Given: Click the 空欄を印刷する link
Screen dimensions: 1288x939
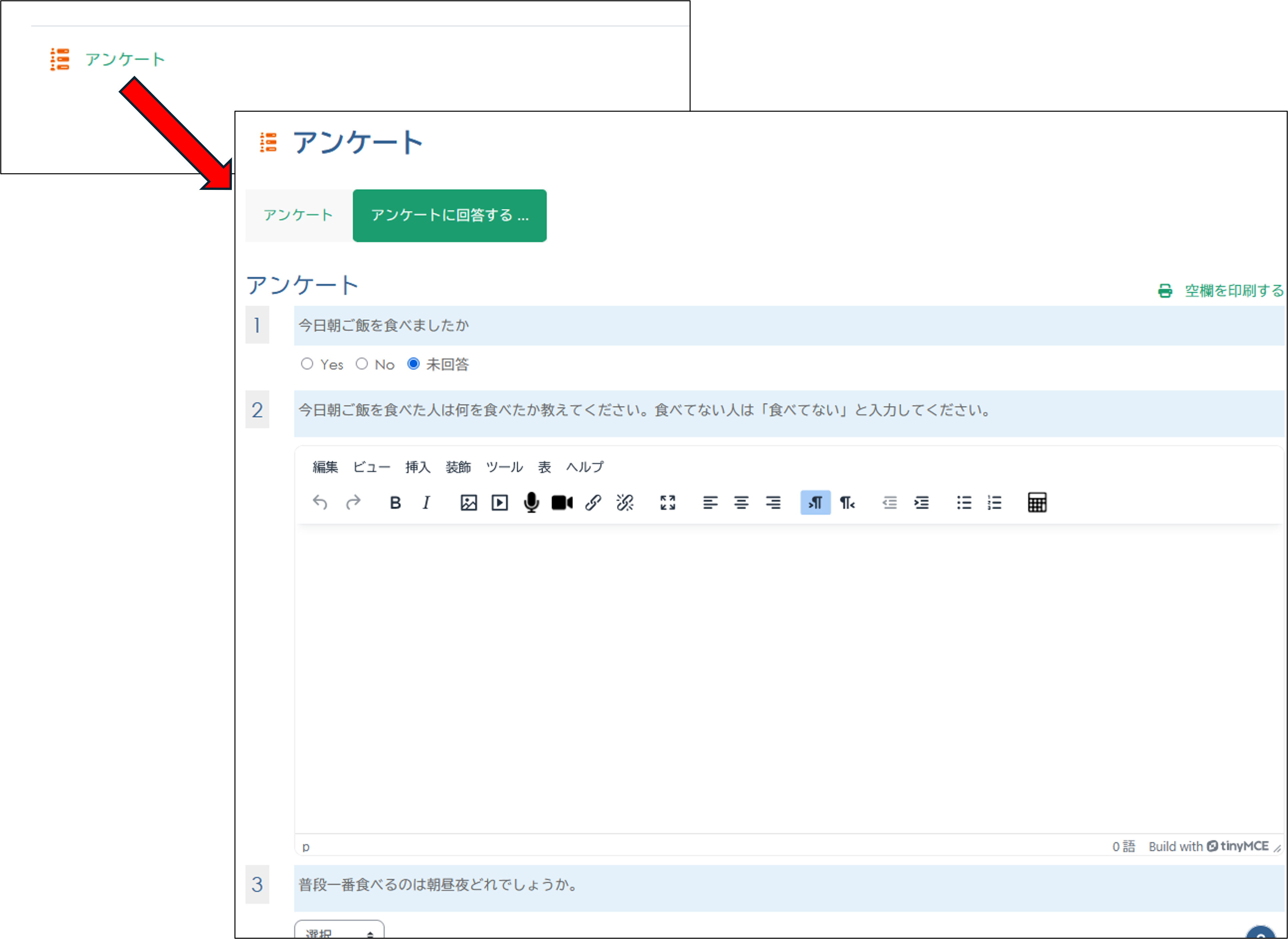Looking at the screenshot, I should (1233, 292).
